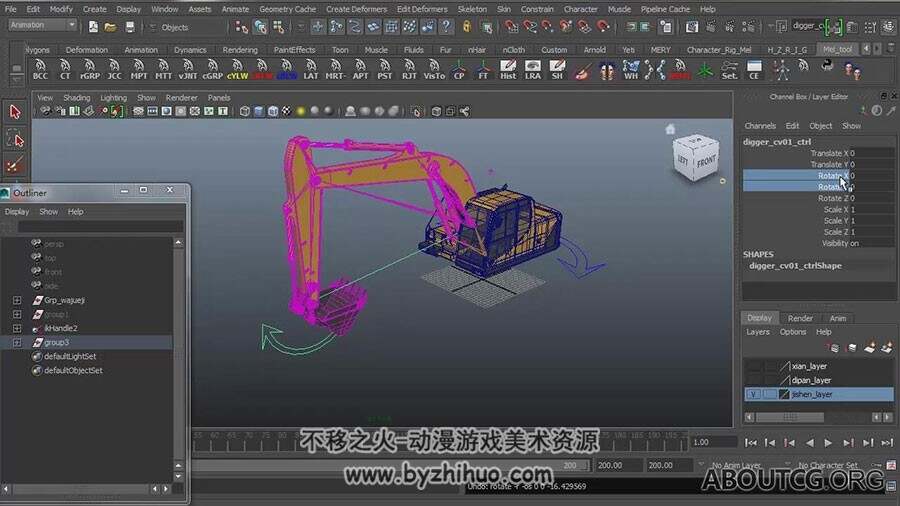Click the Hist shelf icon
The image size is (900, 506).
pos(508,69)
